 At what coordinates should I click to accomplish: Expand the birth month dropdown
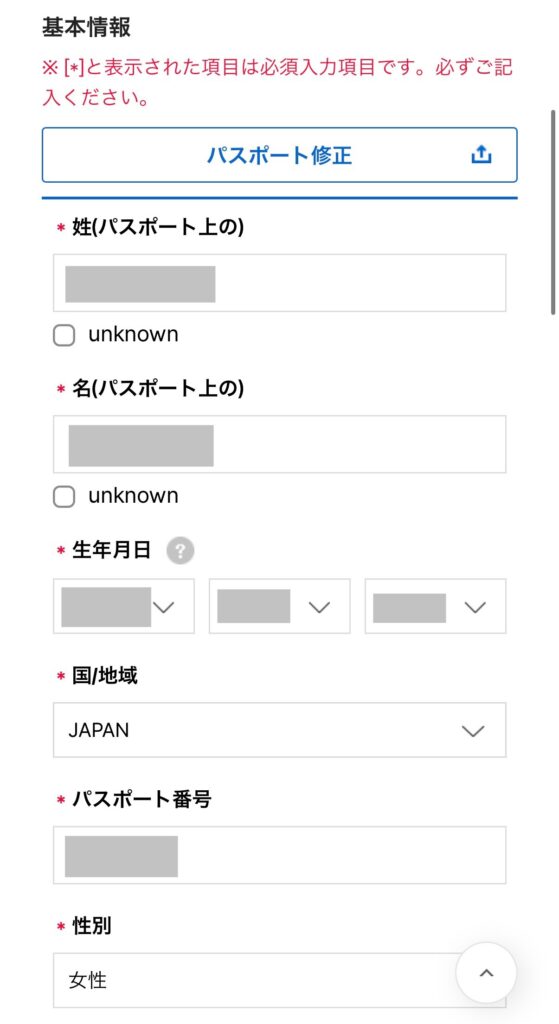pos(280,606)
